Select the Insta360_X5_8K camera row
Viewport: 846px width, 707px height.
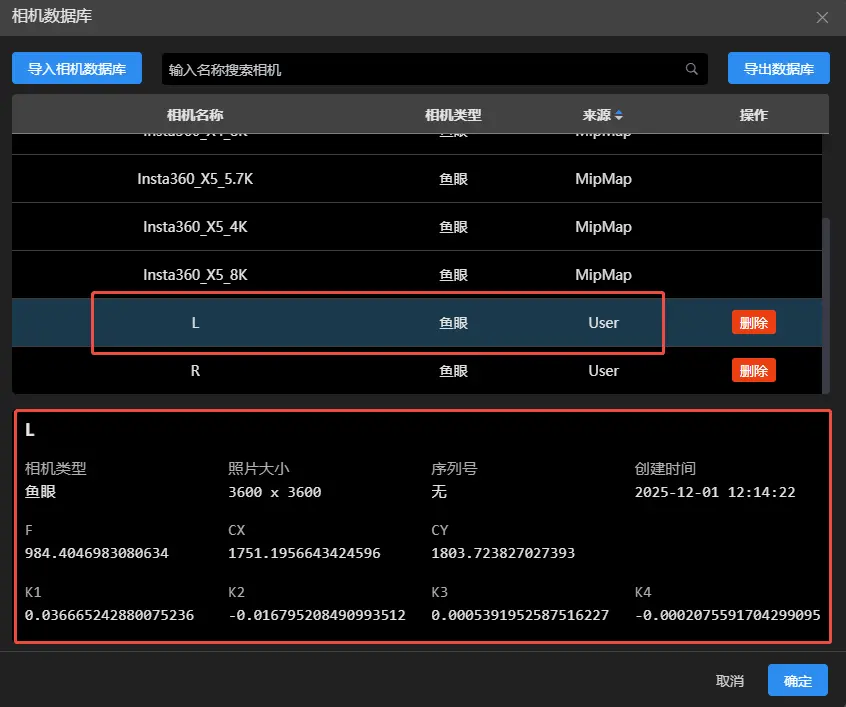click(x=195, y=275)
